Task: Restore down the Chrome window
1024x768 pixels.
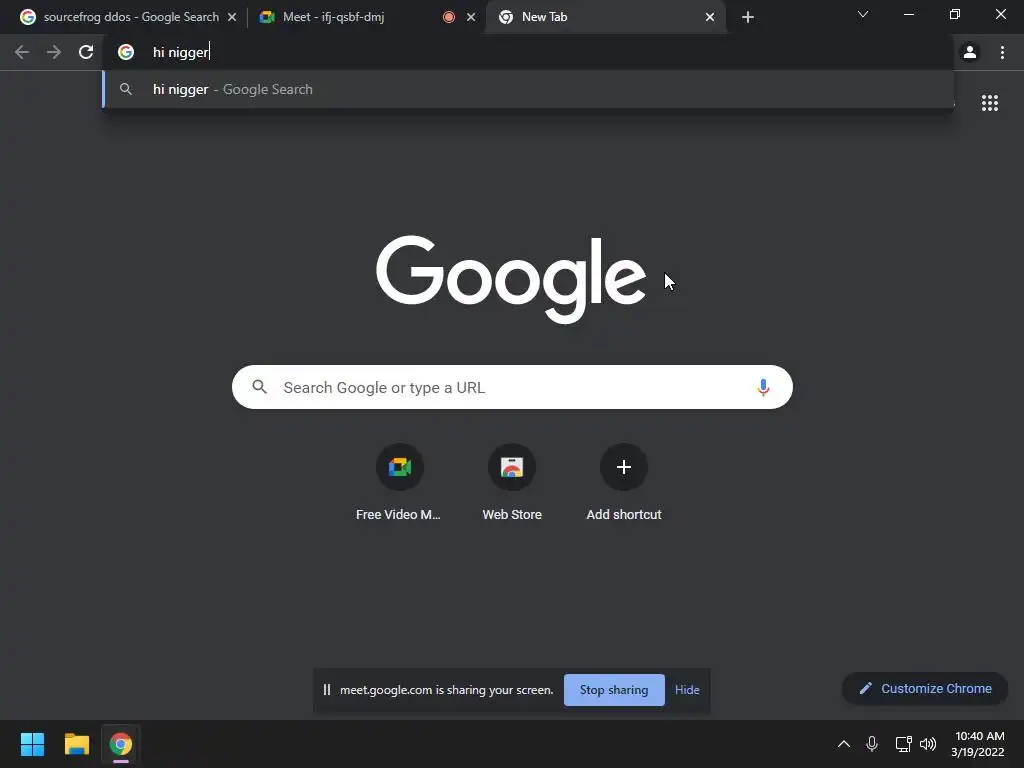Action: (x=955, y=14)
